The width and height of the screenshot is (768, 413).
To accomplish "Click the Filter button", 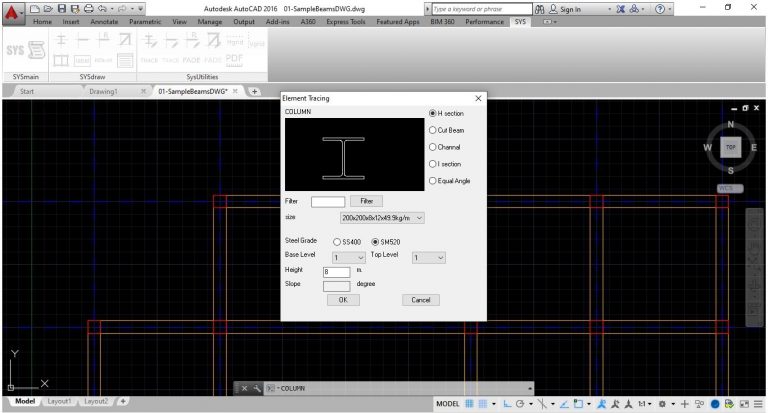I will click(x=366, y=201).
